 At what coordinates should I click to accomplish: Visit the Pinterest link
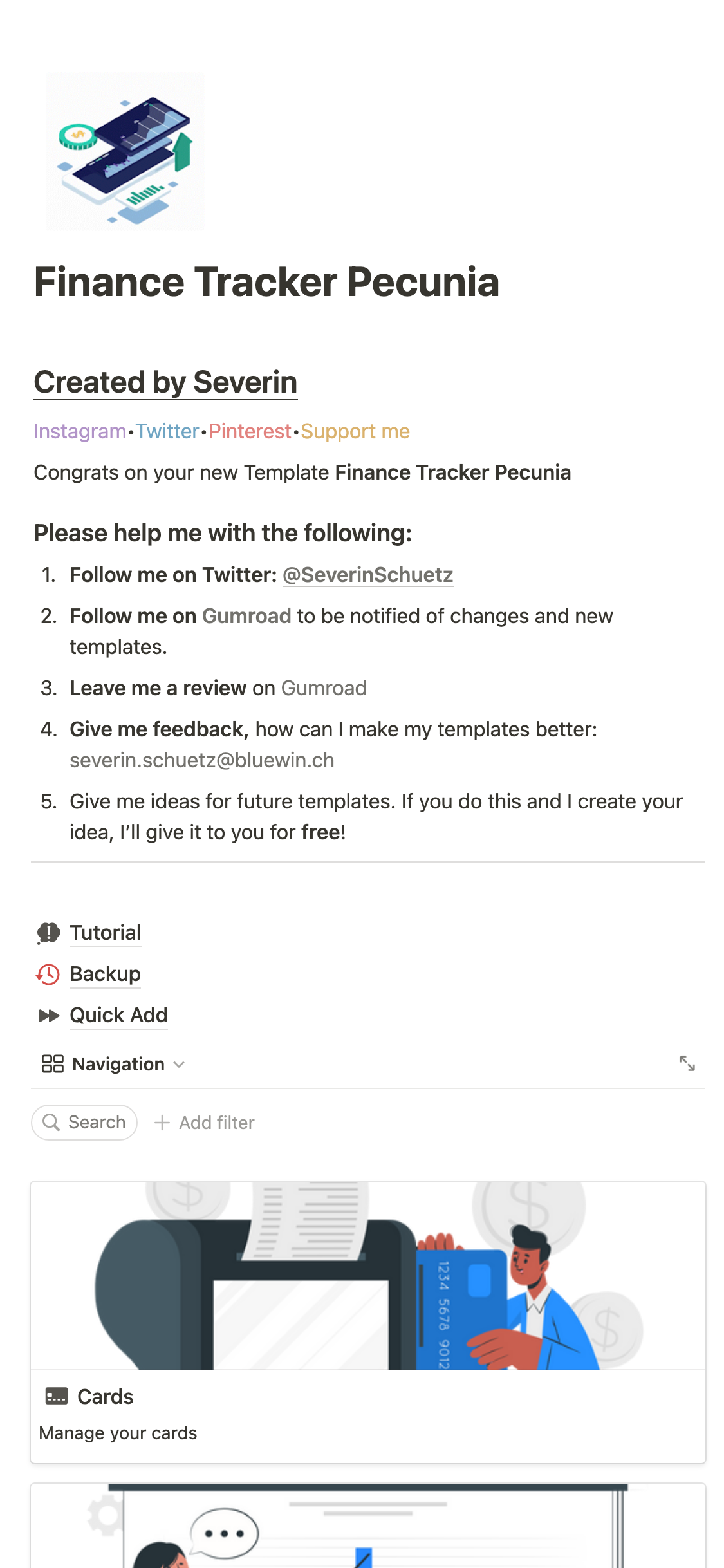[x=250, y=431]
